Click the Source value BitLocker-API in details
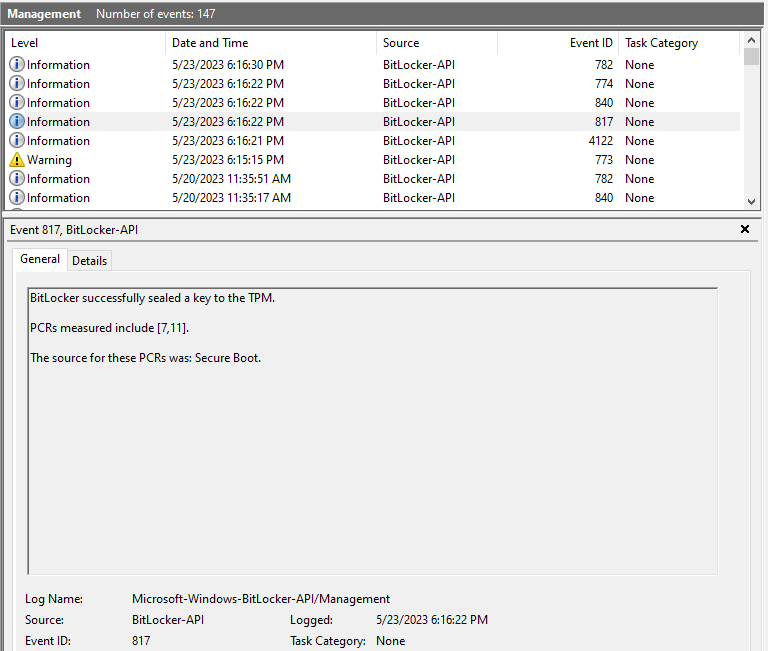The height and width of the screenshot is (651, 768). 168,620
